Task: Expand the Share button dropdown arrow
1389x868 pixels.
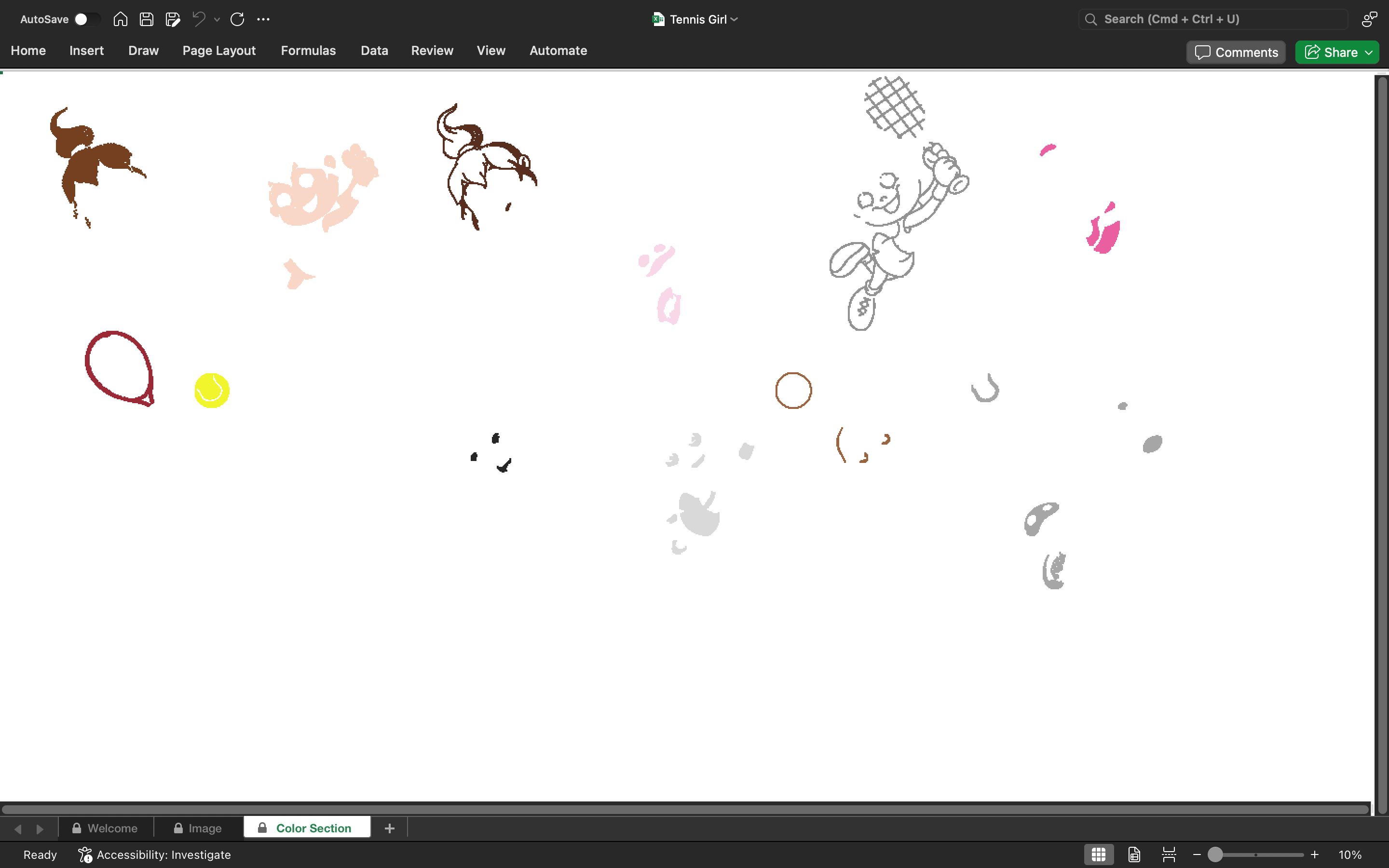Action: pyautogui.click(x=1369, y=52)
